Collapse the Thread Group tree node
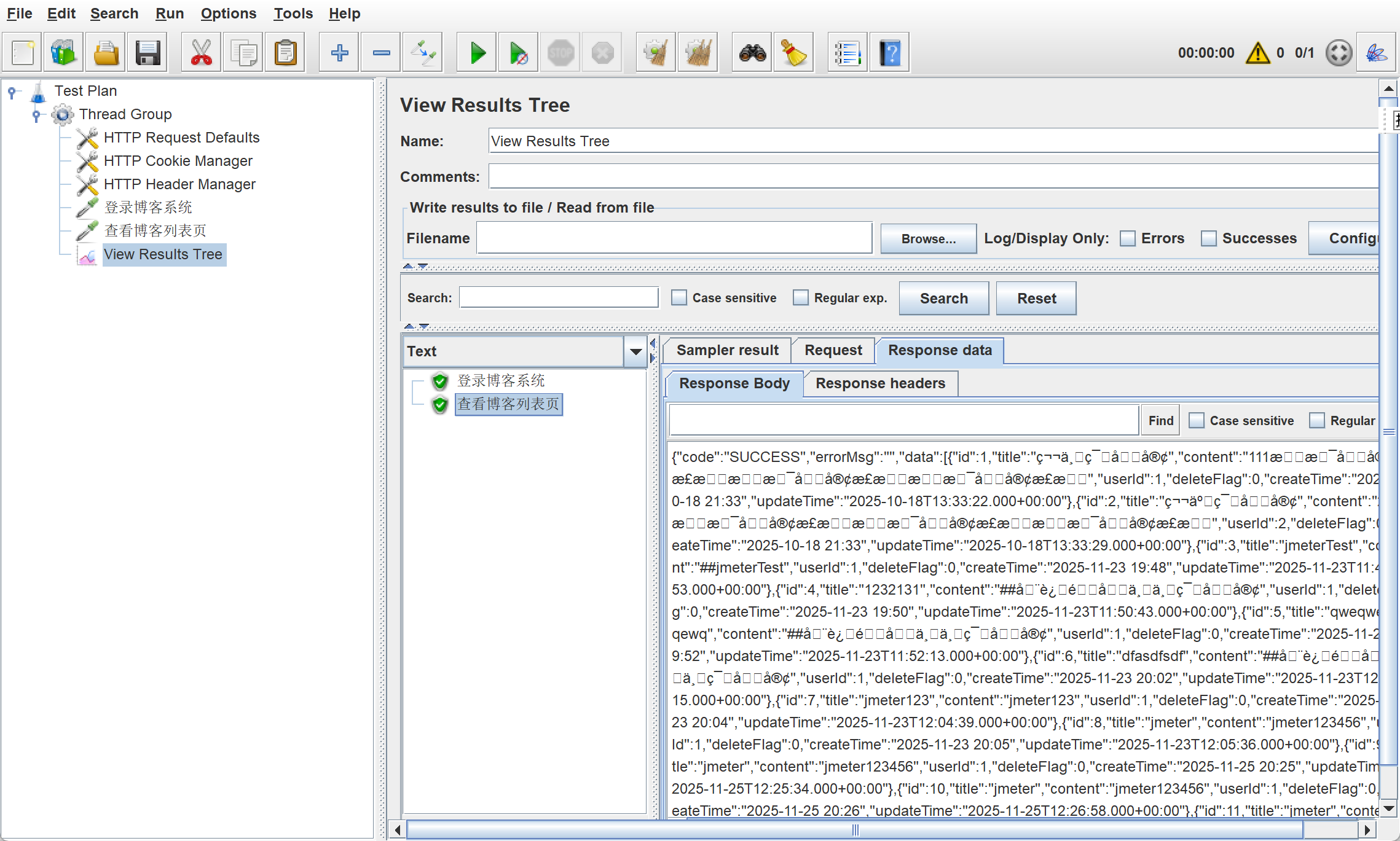 pyautogui.click(x=36, y=114)
